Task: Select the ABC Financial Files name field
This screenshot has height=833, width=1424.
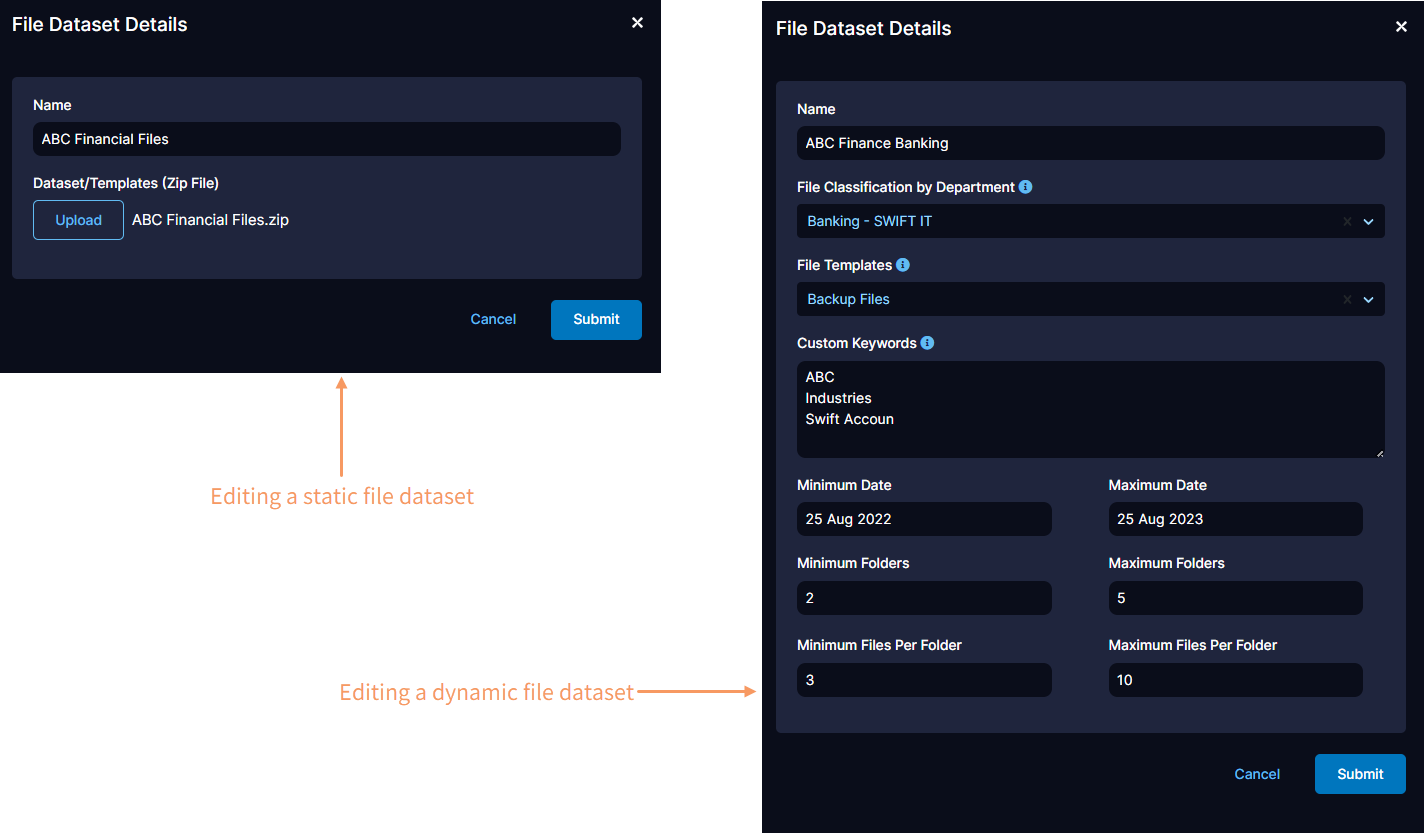Action: (326, 138)
